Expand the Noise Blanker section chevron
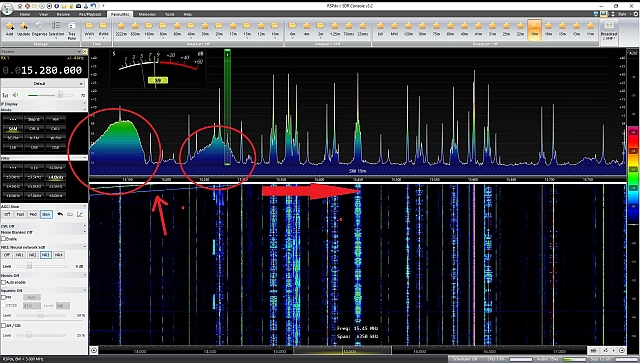 click(x=85, y=232)
